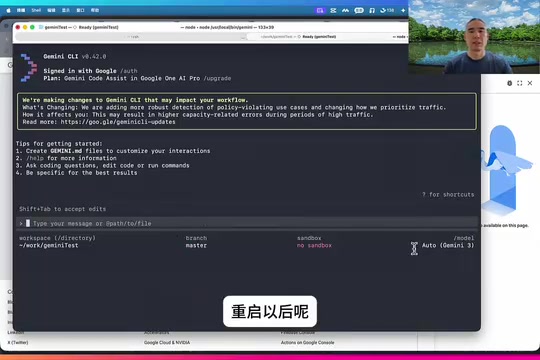Viewport: 540px width, 360px height.
Task: Click the 'Auto (Gemini 3)' model label
Action: coord(448,246)
